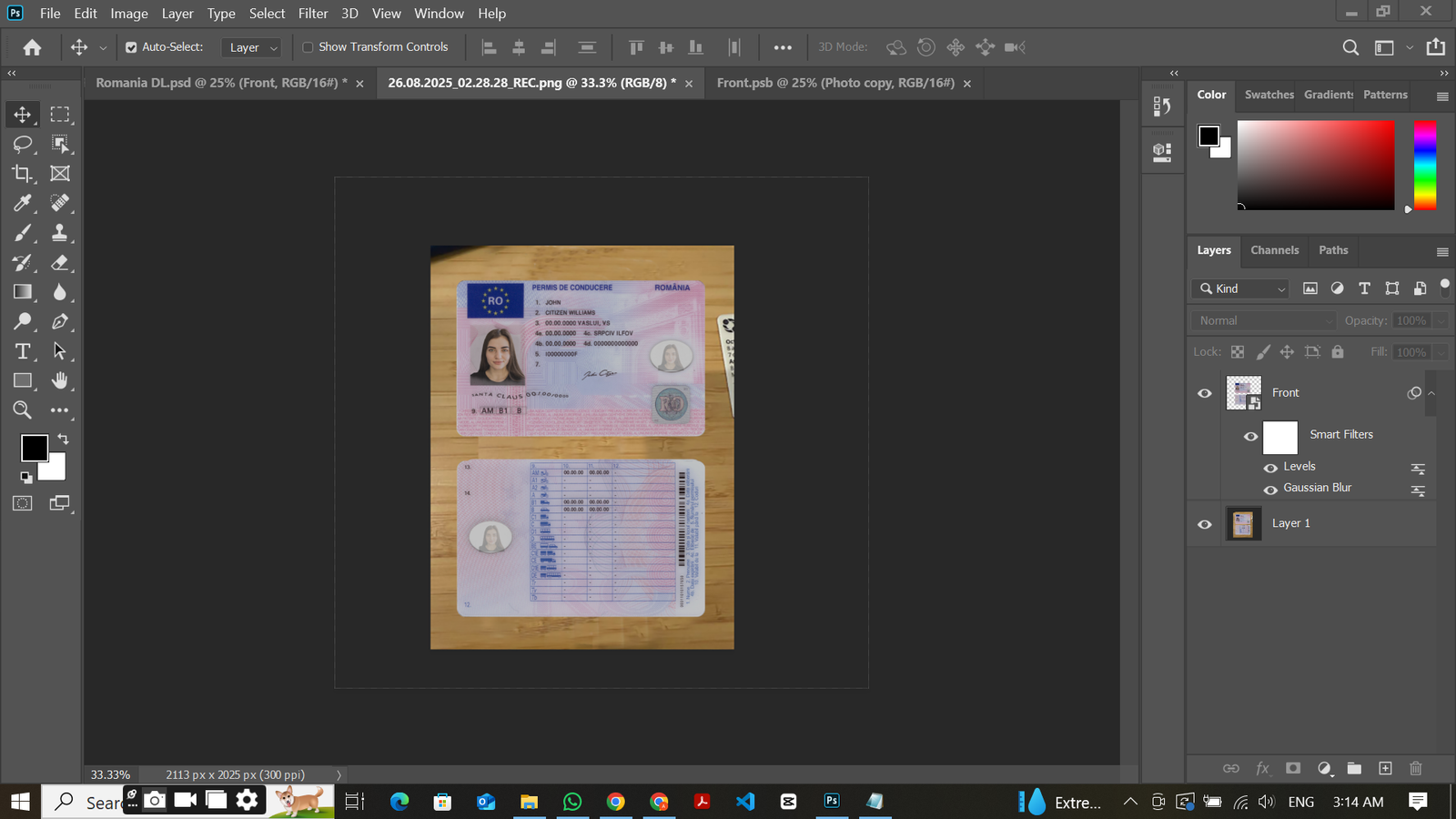Open the Image menu
The height and width of the screenshot is (819, 1456).
coord(129,14)
